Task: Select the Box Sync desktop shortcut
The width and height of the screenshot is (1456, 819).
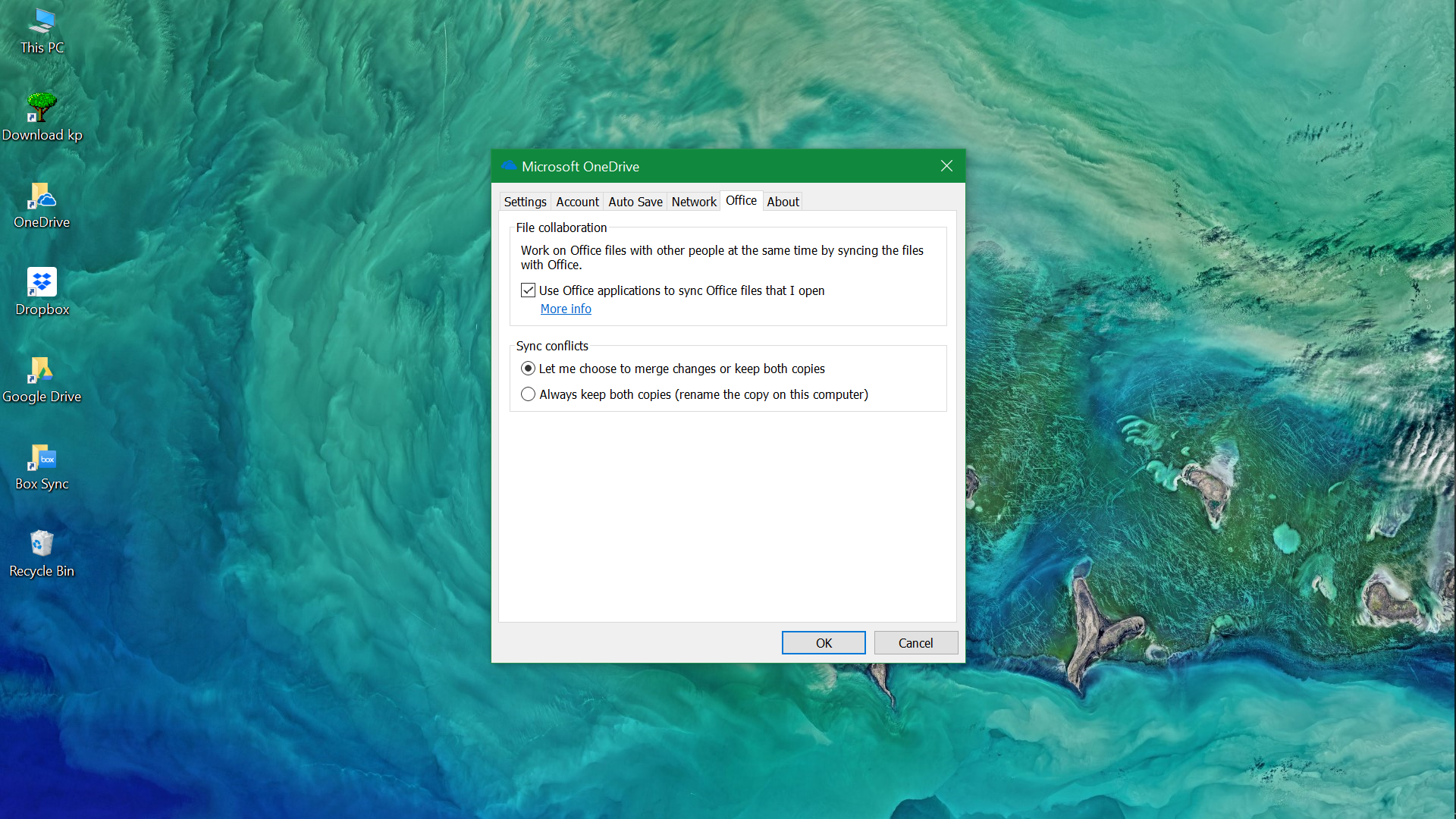Action: point(42,467)
